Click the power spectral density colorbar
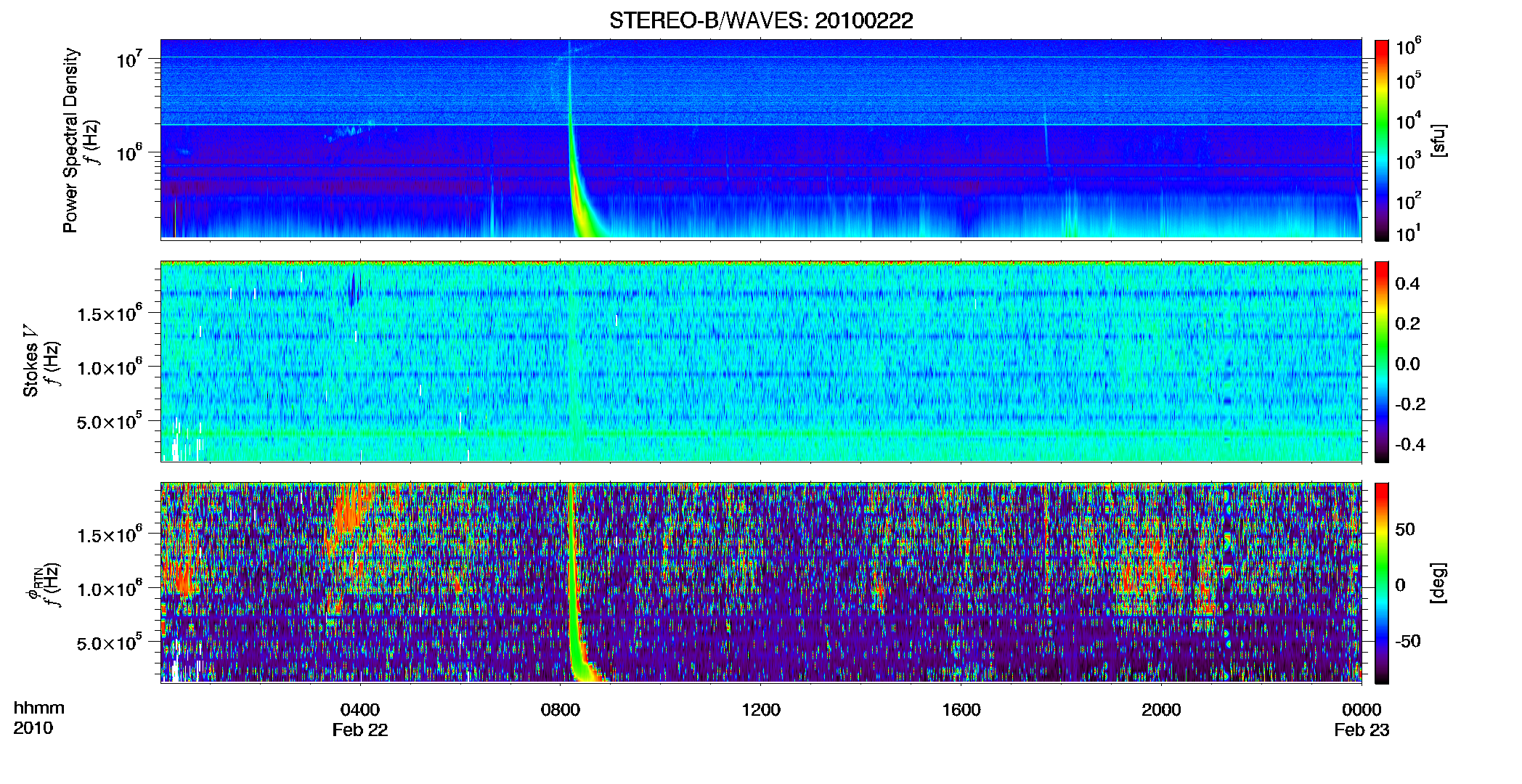Screen dimensions: 1522x784 (1382, 140)
